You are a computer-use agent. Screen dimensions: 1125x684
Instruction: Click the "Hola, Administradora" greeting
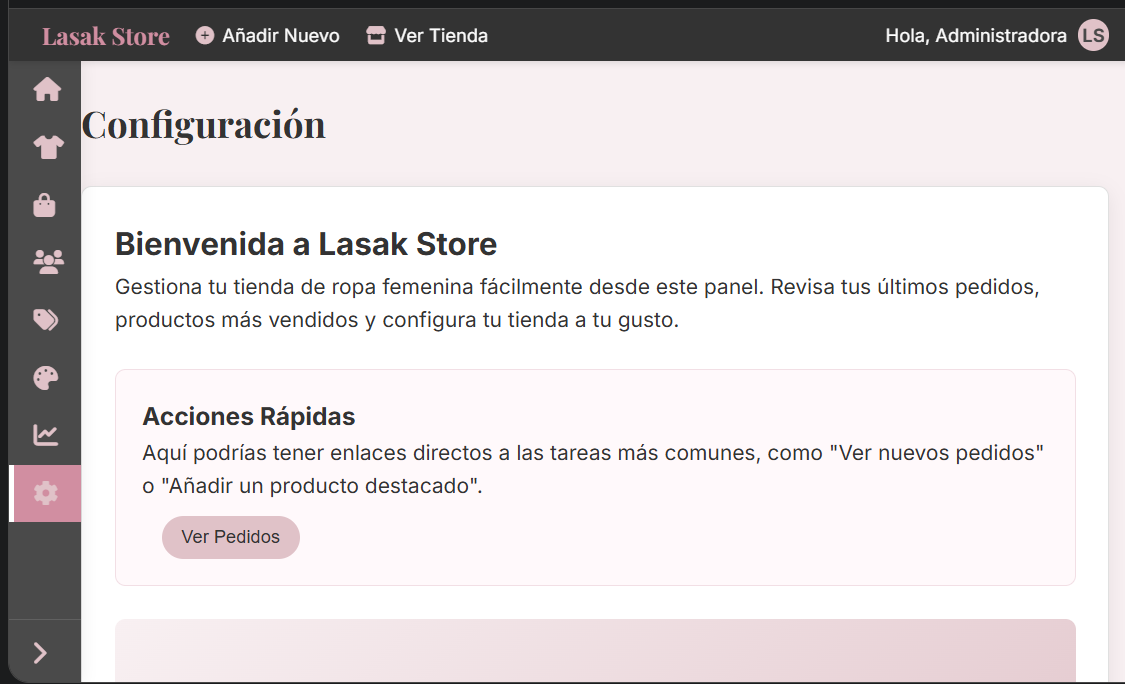point(975,36)
